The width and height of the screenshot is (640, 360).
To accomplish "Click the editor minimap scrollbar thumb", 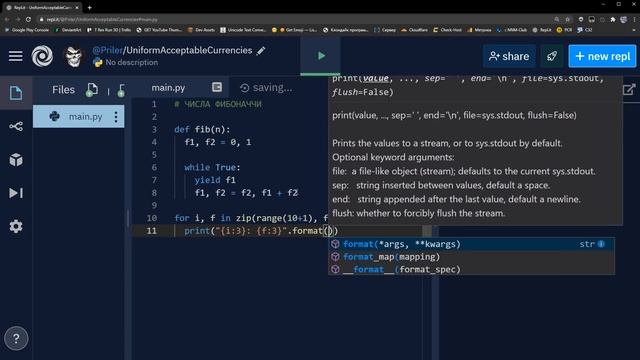I will [427, 231].
